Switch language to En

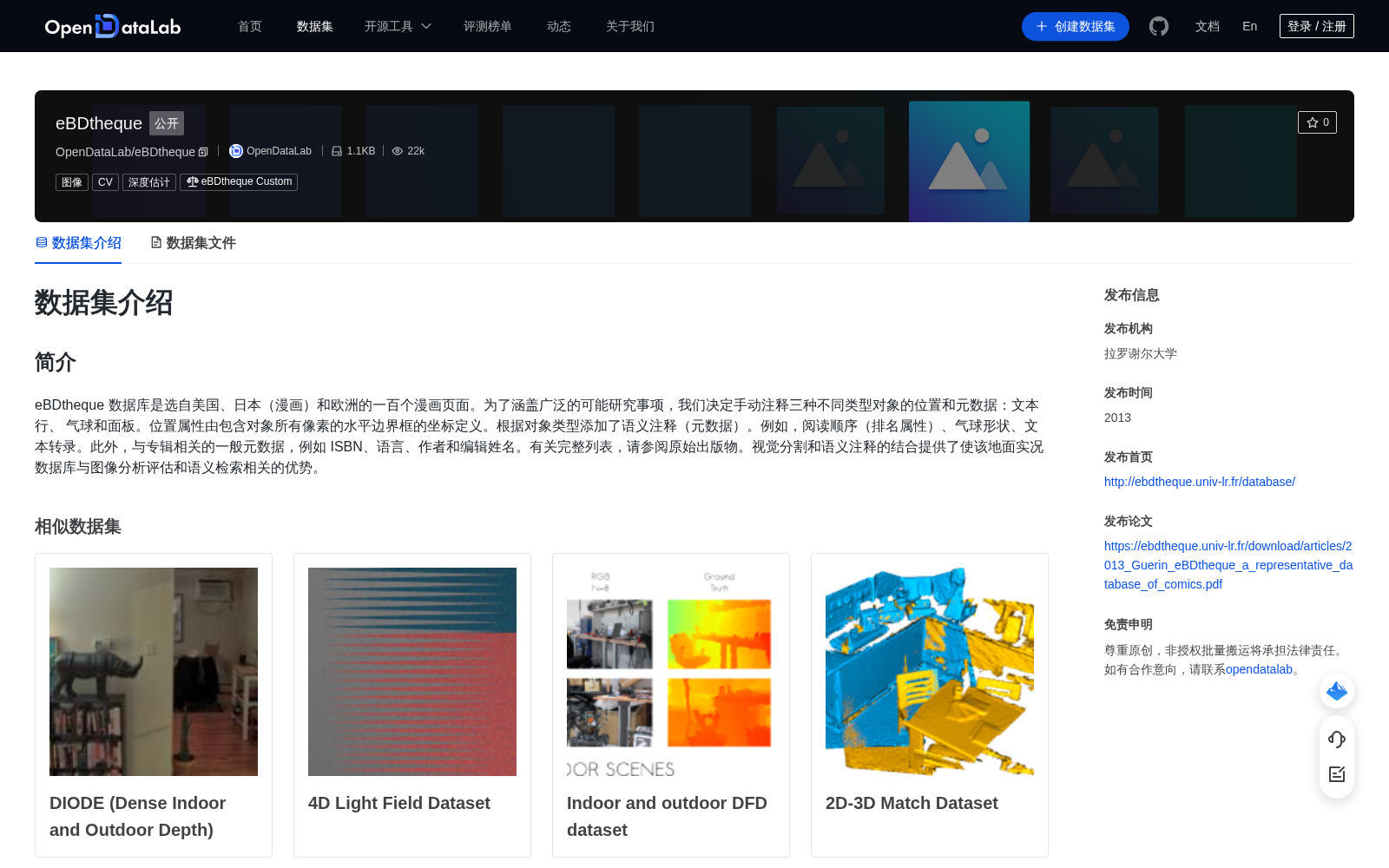[x=1250, y=26]
